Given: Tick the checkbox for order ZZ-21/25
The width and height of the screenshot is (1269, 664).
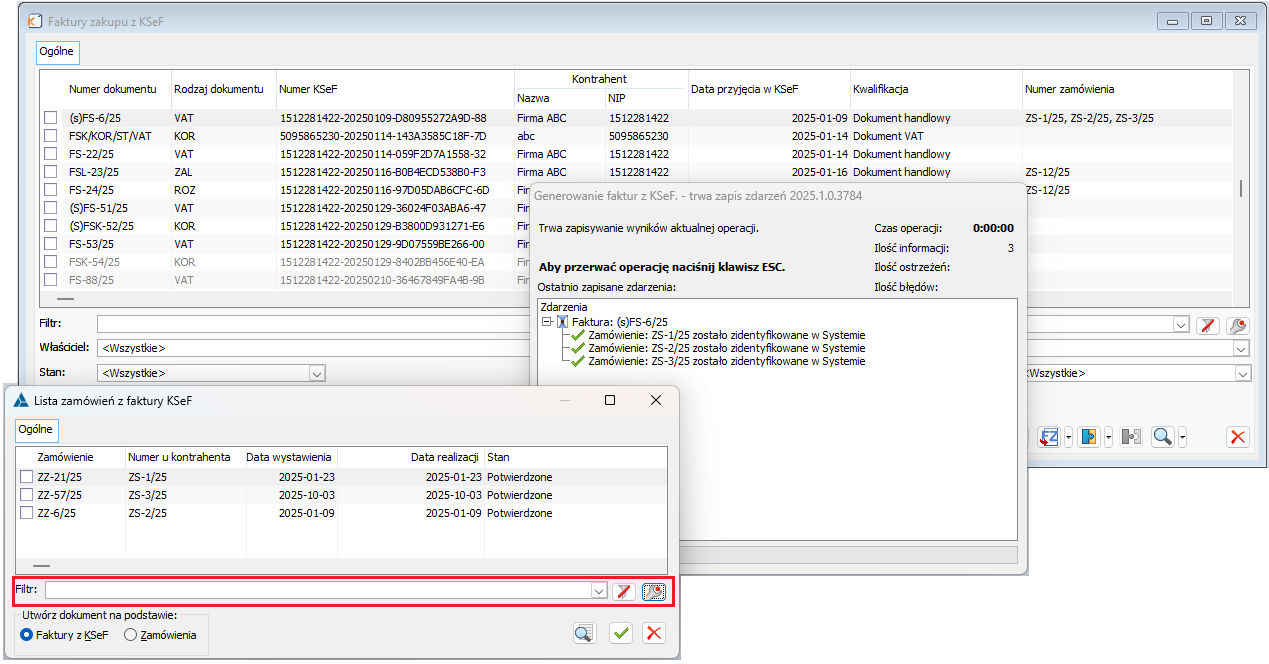Looking at the screenshot, I should coord(27,477).
